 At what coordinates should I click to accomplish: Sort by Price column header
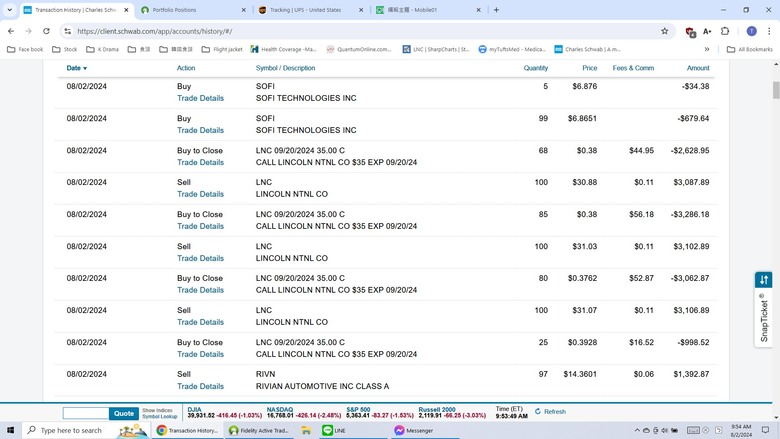tap(590, 68)
